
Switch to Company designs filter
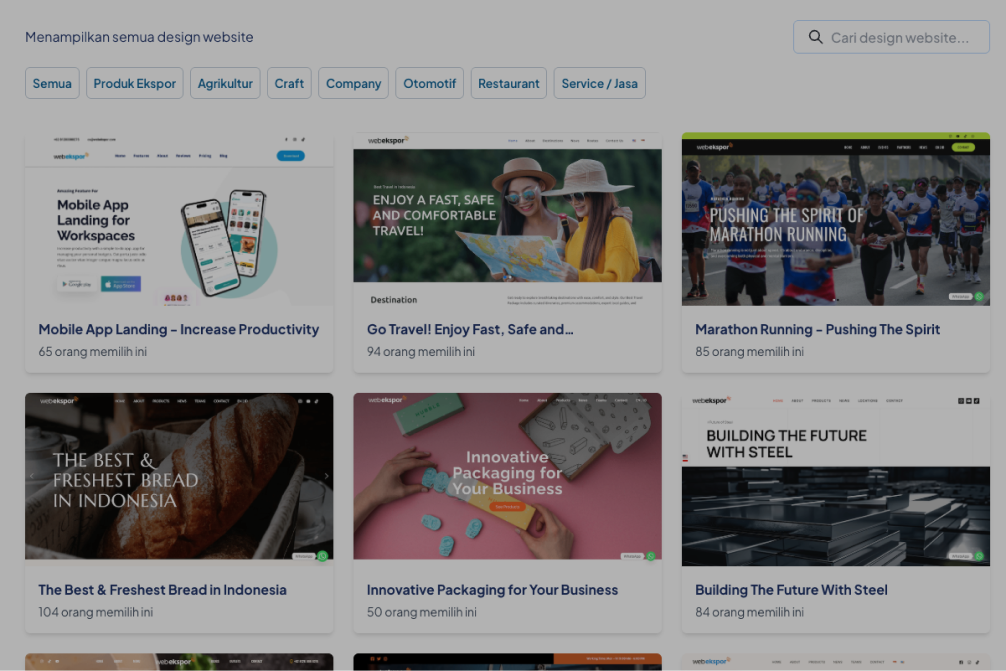pos(353,83)
